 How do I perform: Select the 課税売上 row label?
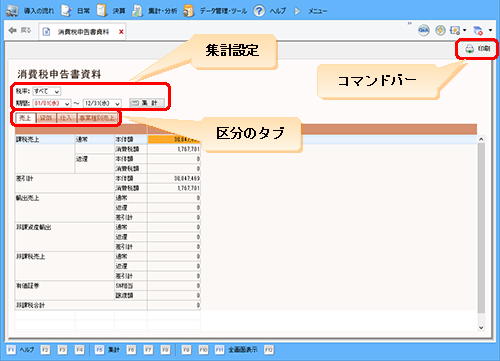pos(28,139)
